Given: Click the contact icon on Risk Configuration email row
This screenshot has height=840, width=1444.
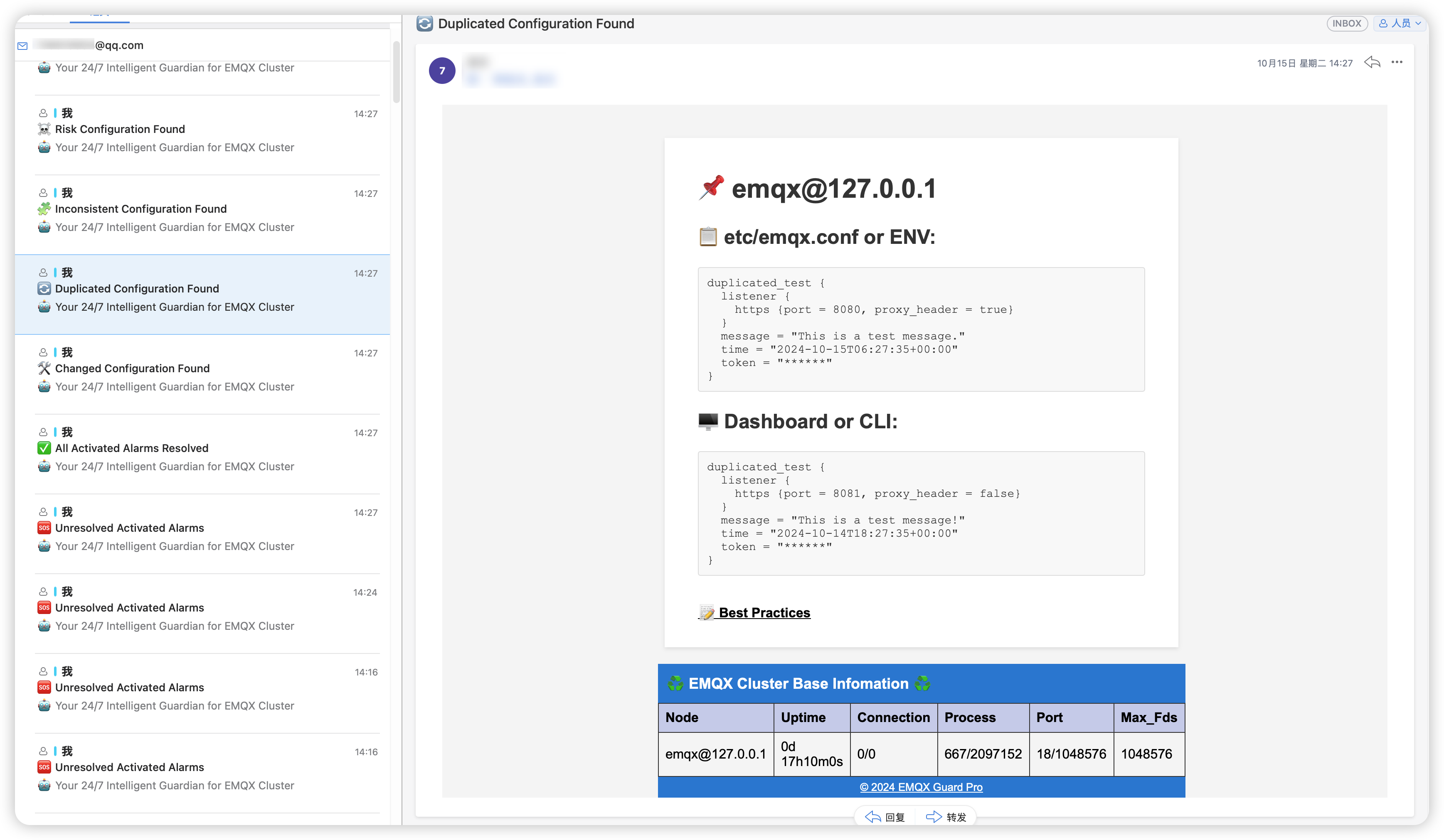Looking at the screenshot, I should [43, 113].
